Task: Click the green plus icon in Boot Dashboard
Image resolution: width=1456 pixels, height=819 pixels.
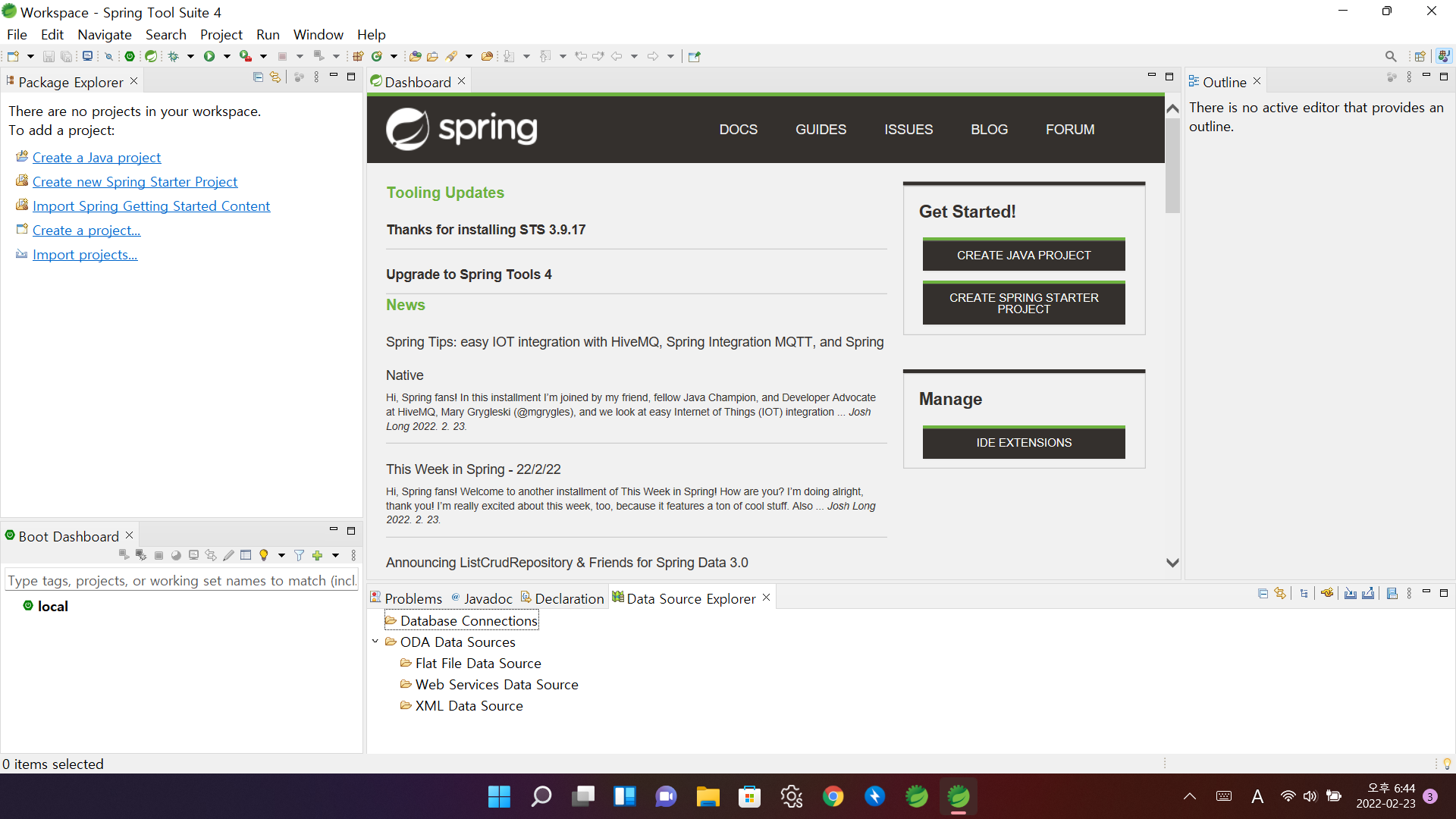Action: click(x=318, y=556)
